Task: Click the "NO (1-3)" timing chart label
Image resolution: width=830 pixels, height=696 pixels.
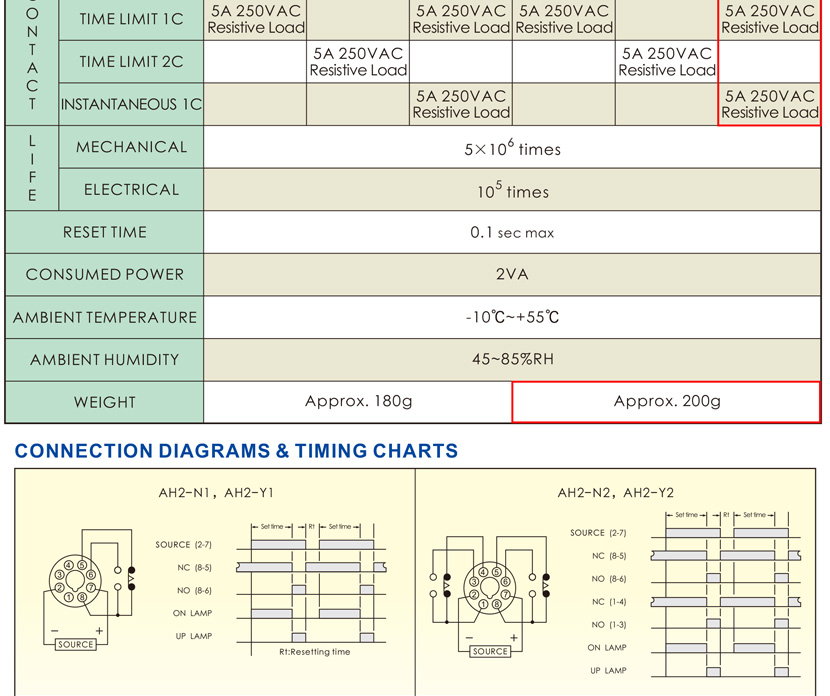Action: click(x=609, y=625)
